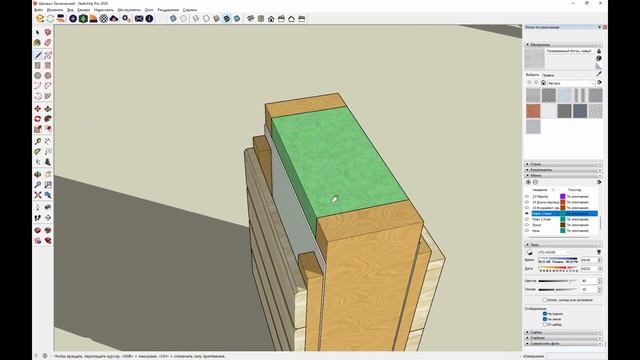Click the Zoom Extents tool
The height and width of the screenshot is (360, 640).
(x=38, y=195)
